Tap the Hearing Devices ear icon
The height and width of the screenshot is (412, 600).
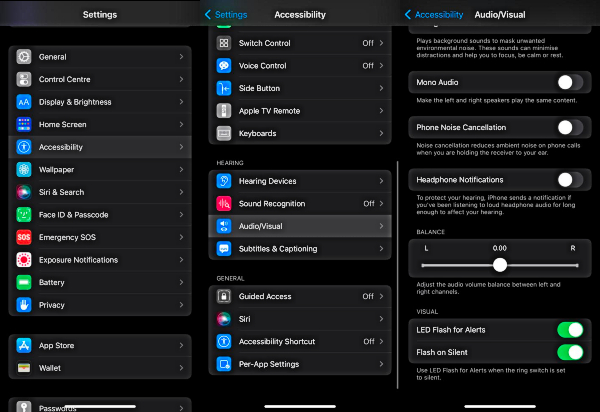pos(224,181)
